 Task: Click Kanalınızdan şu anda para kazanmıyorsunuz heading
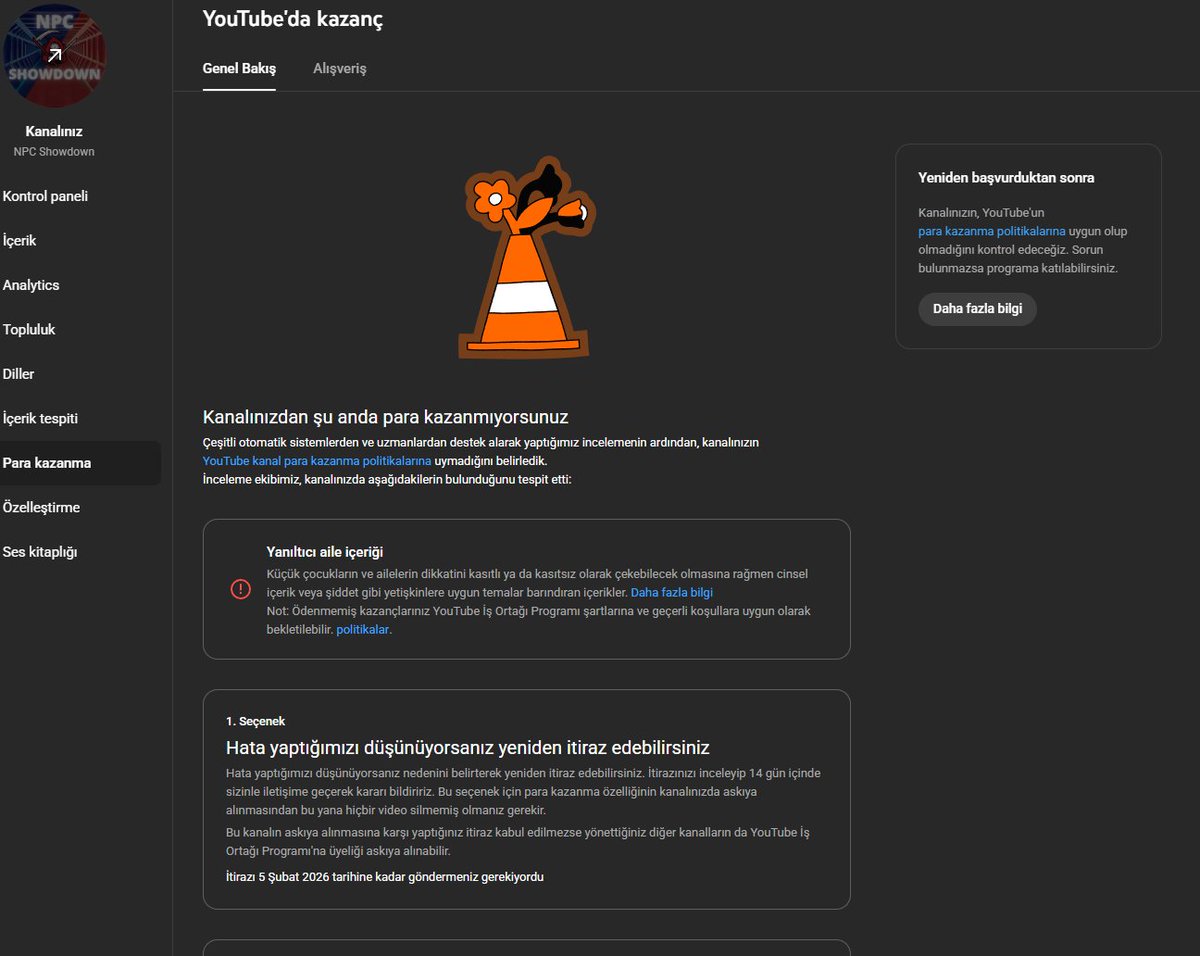pos(386,417)
